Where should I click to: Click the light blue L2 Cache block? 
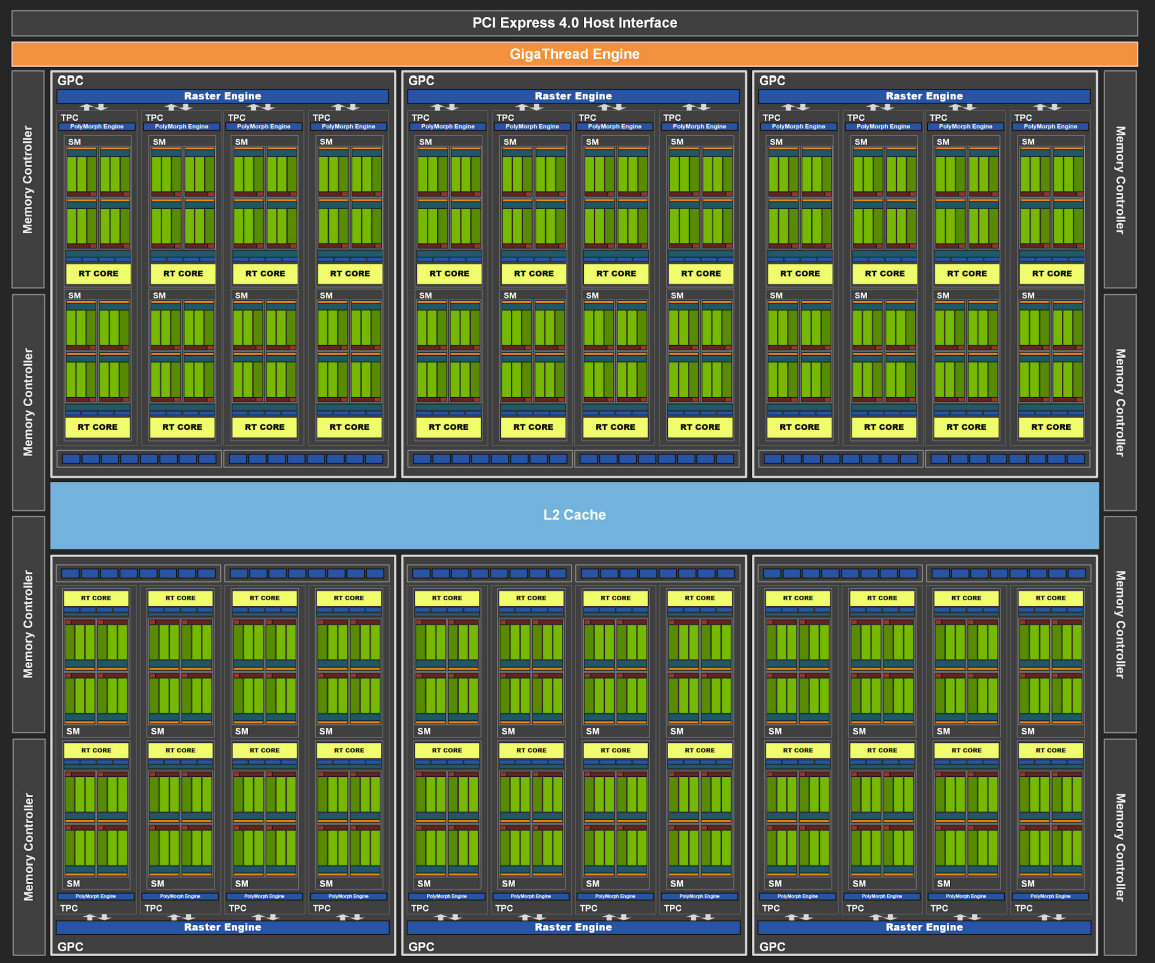[575, 515]
